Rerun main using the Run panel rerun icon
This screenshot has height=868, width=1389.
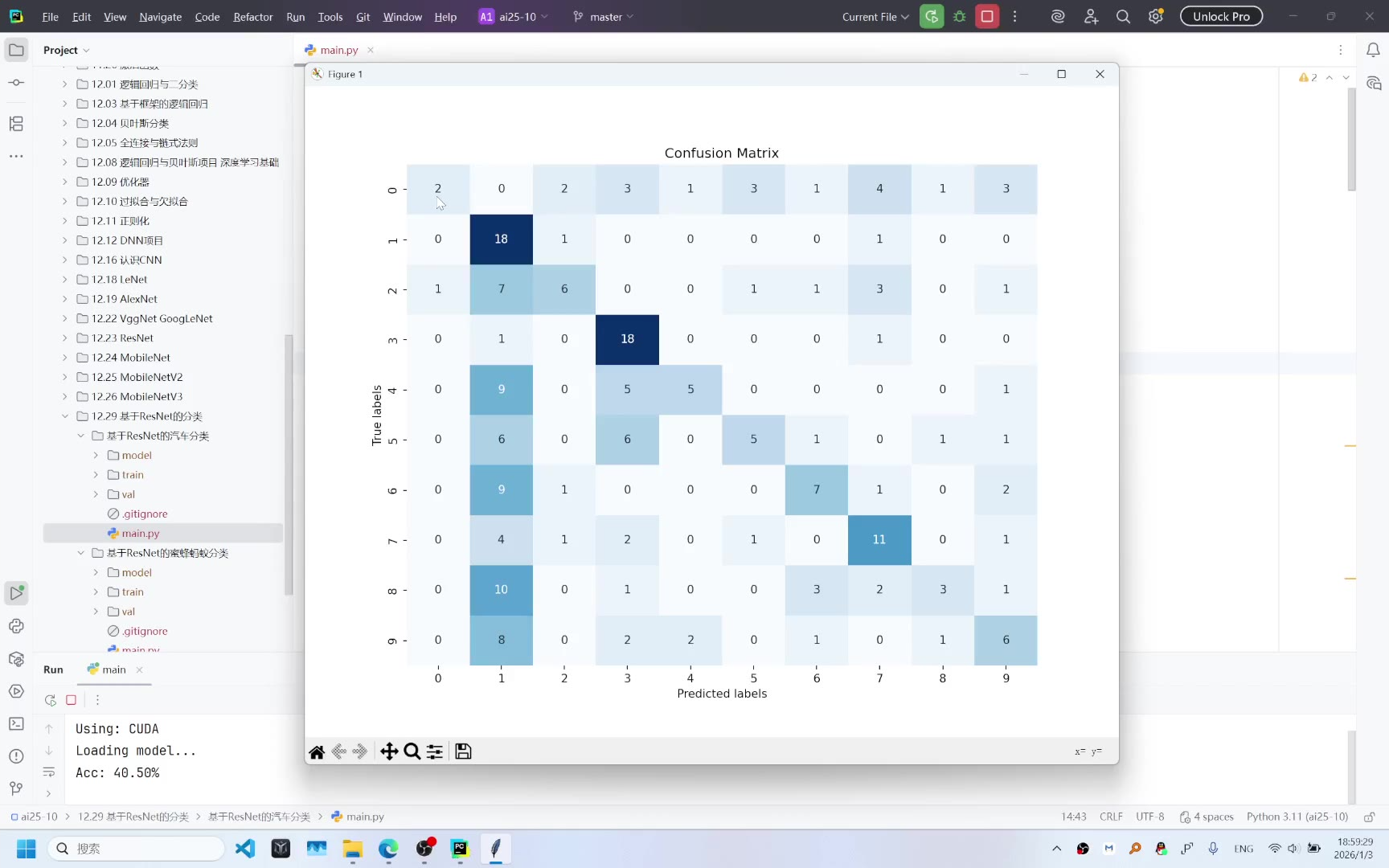click(50, 700)
